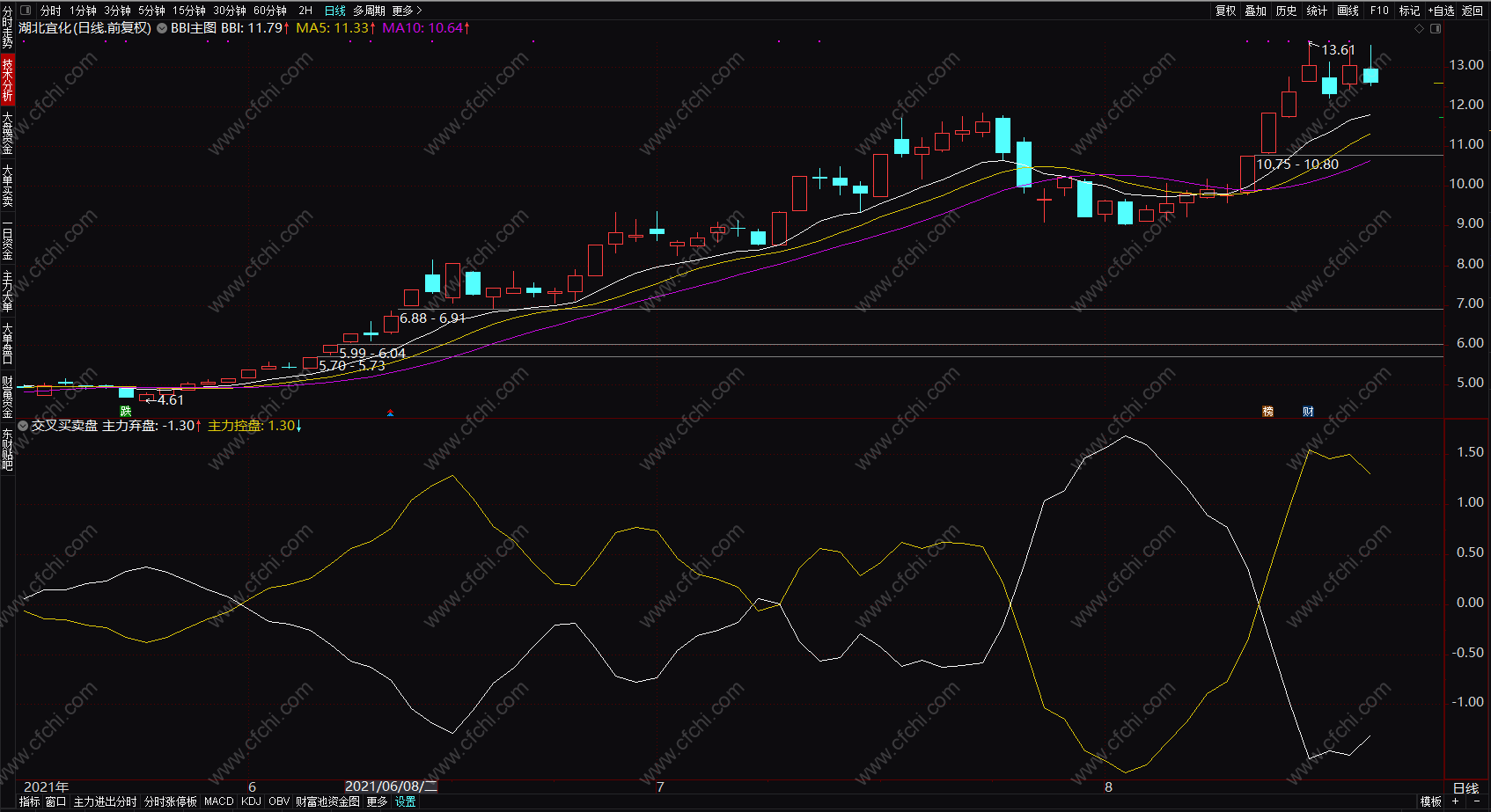
Task: Open the 东财贴吧 sidebar tab
Action: tap(7, 449)
